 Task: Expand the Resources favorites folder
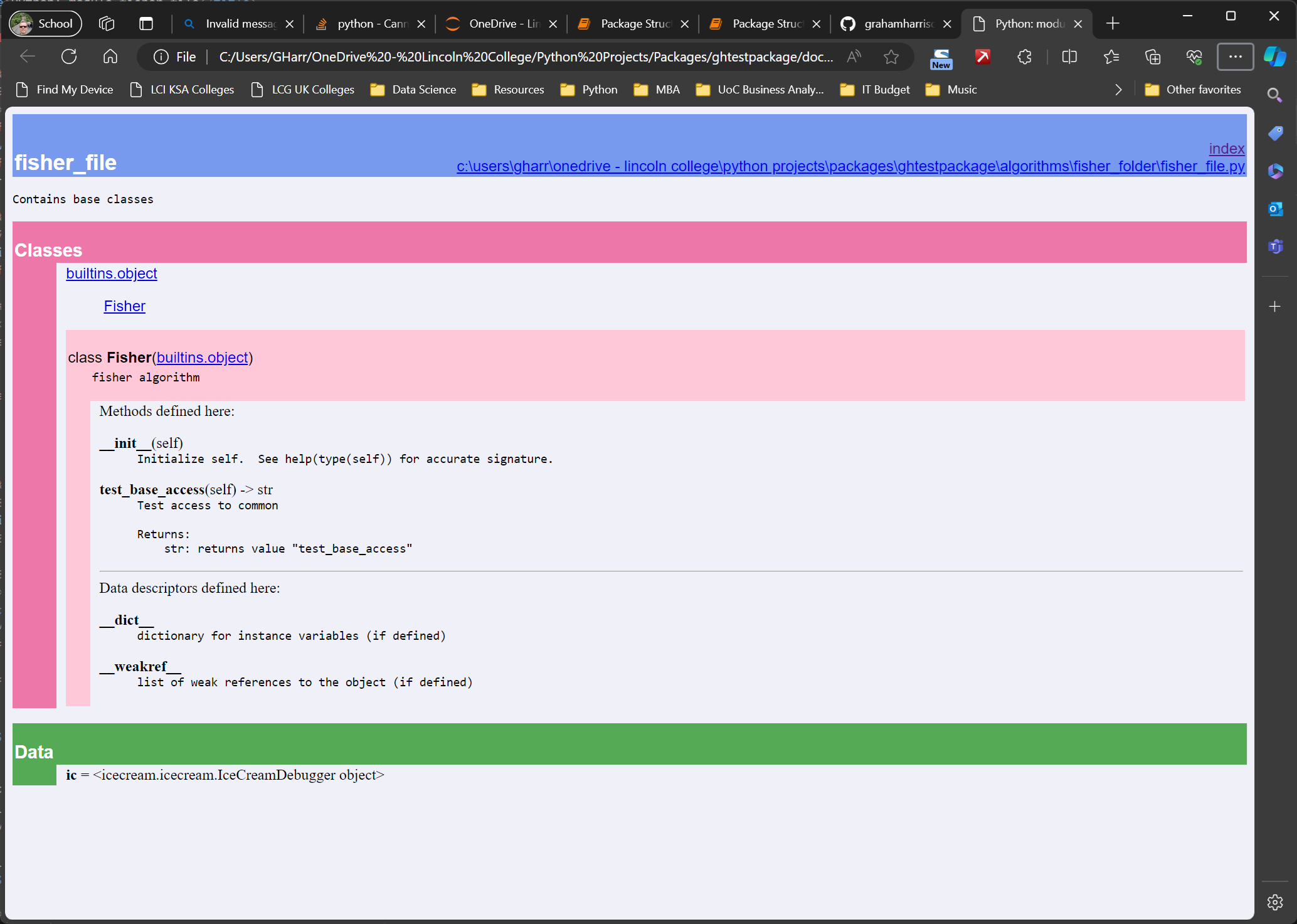(x=508, y=90)
